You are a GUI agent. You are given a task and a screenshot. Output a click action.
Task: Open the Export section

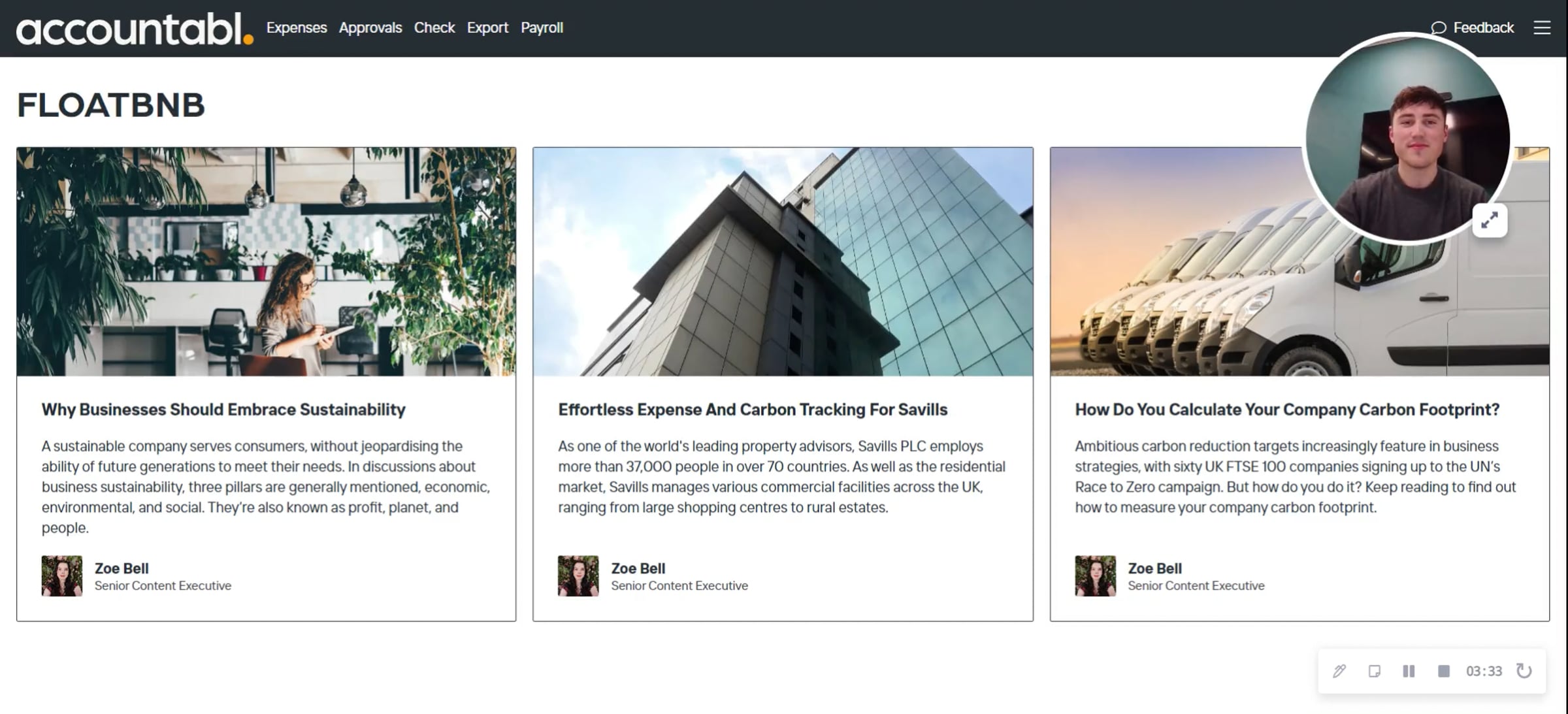click(487, 27)
